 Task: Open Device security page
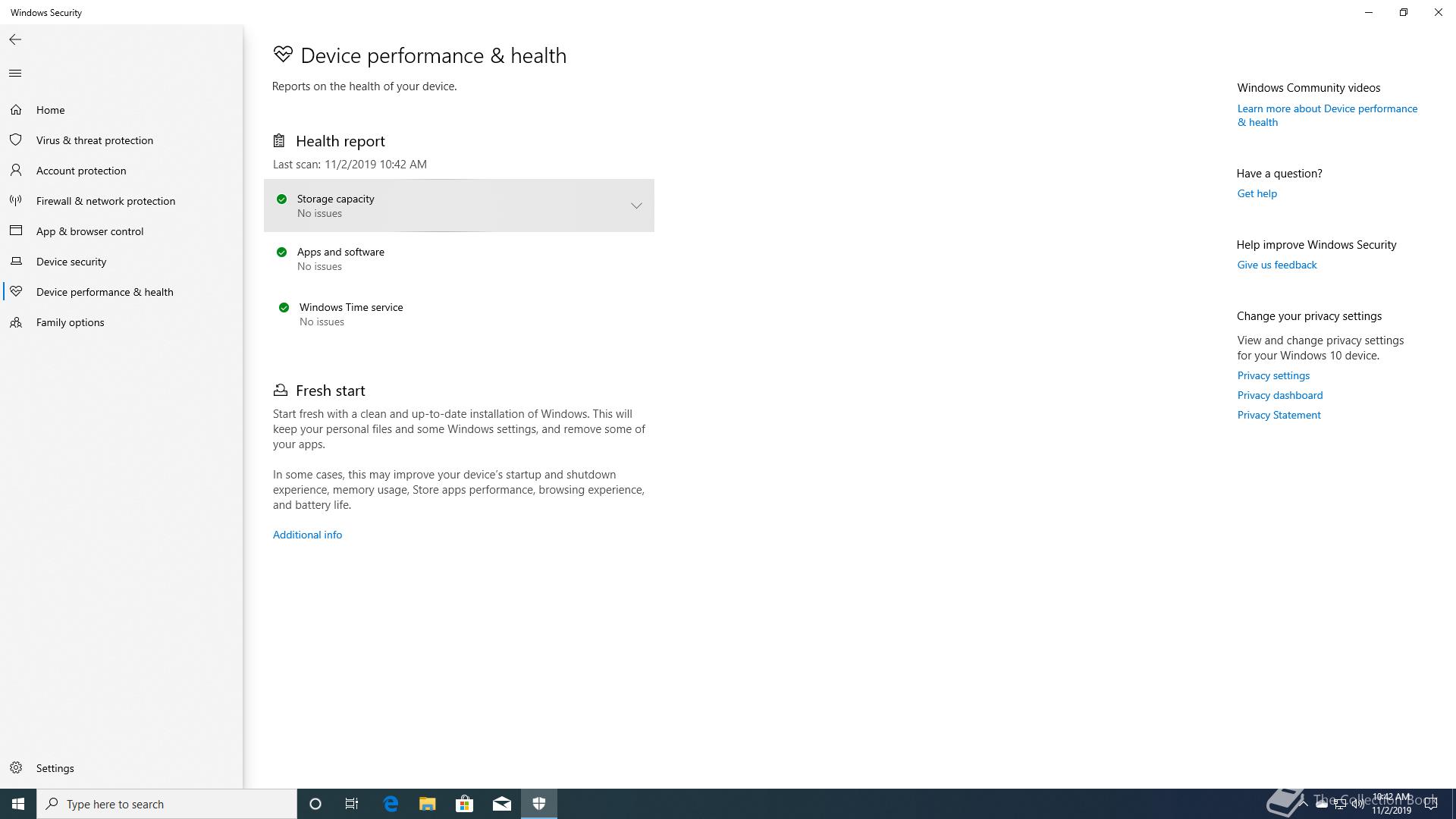pyautogui.click(x=121, y=262)
